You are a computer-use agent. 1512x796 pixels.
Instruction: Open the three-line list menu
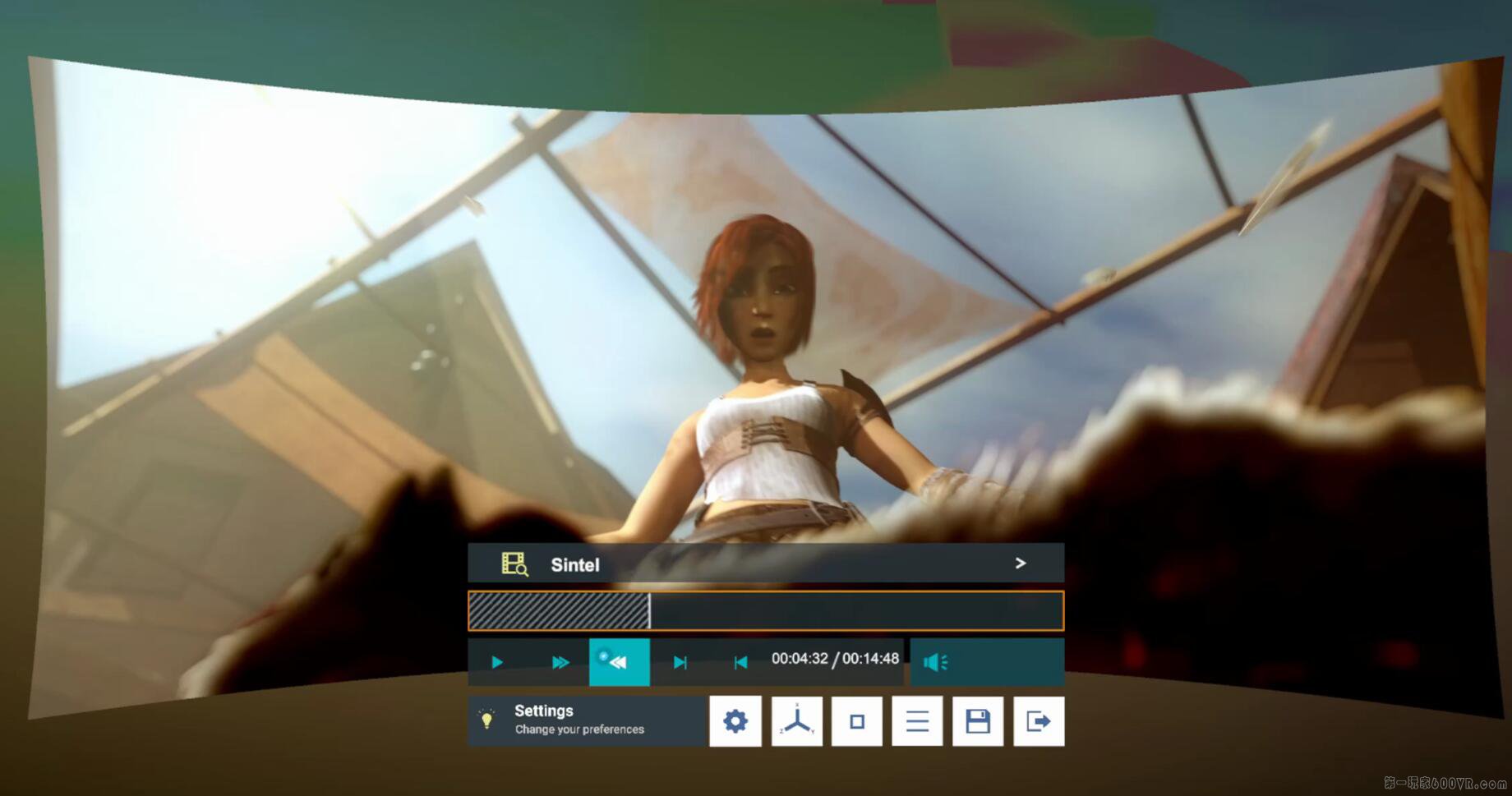(917, 721)
